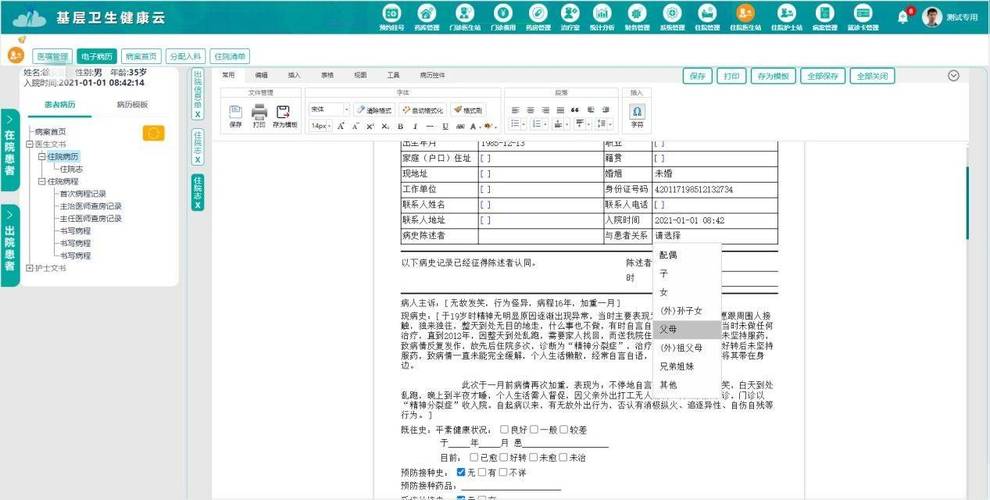
Task: Click the 打印 printer icon in toolbar
Action: [259, 112]
